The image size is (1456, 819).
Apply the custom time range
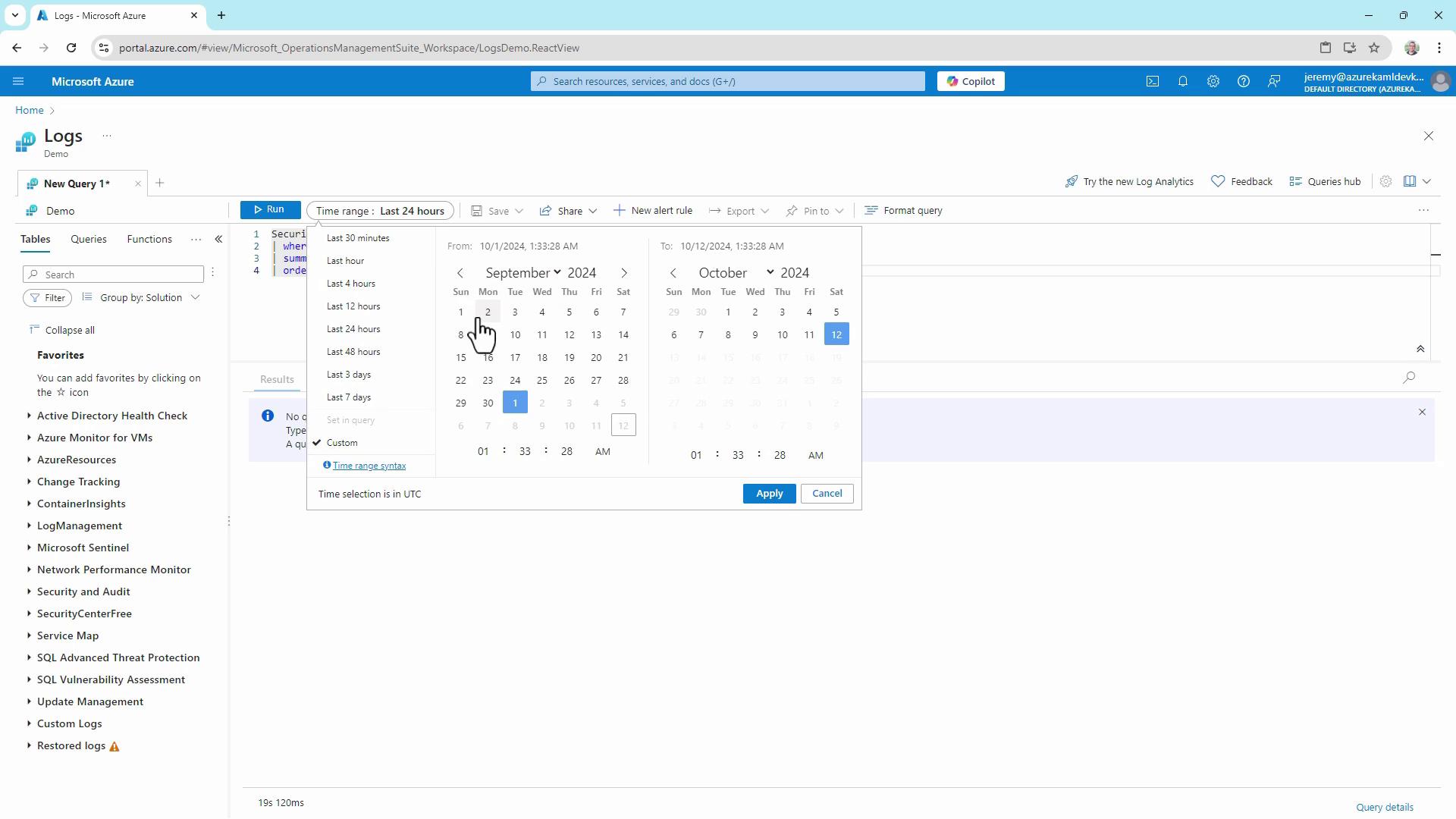click(769, 494)
